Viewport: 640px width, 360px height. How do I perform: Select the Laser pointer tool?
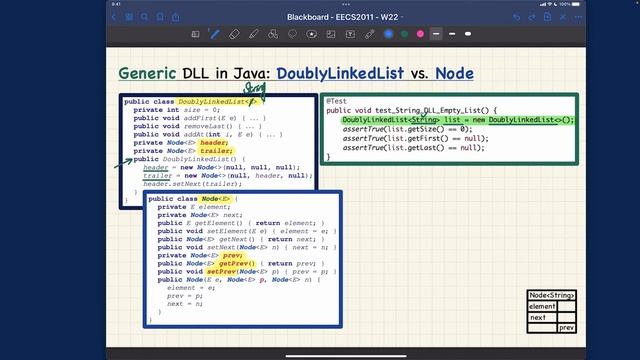point(369,34)
